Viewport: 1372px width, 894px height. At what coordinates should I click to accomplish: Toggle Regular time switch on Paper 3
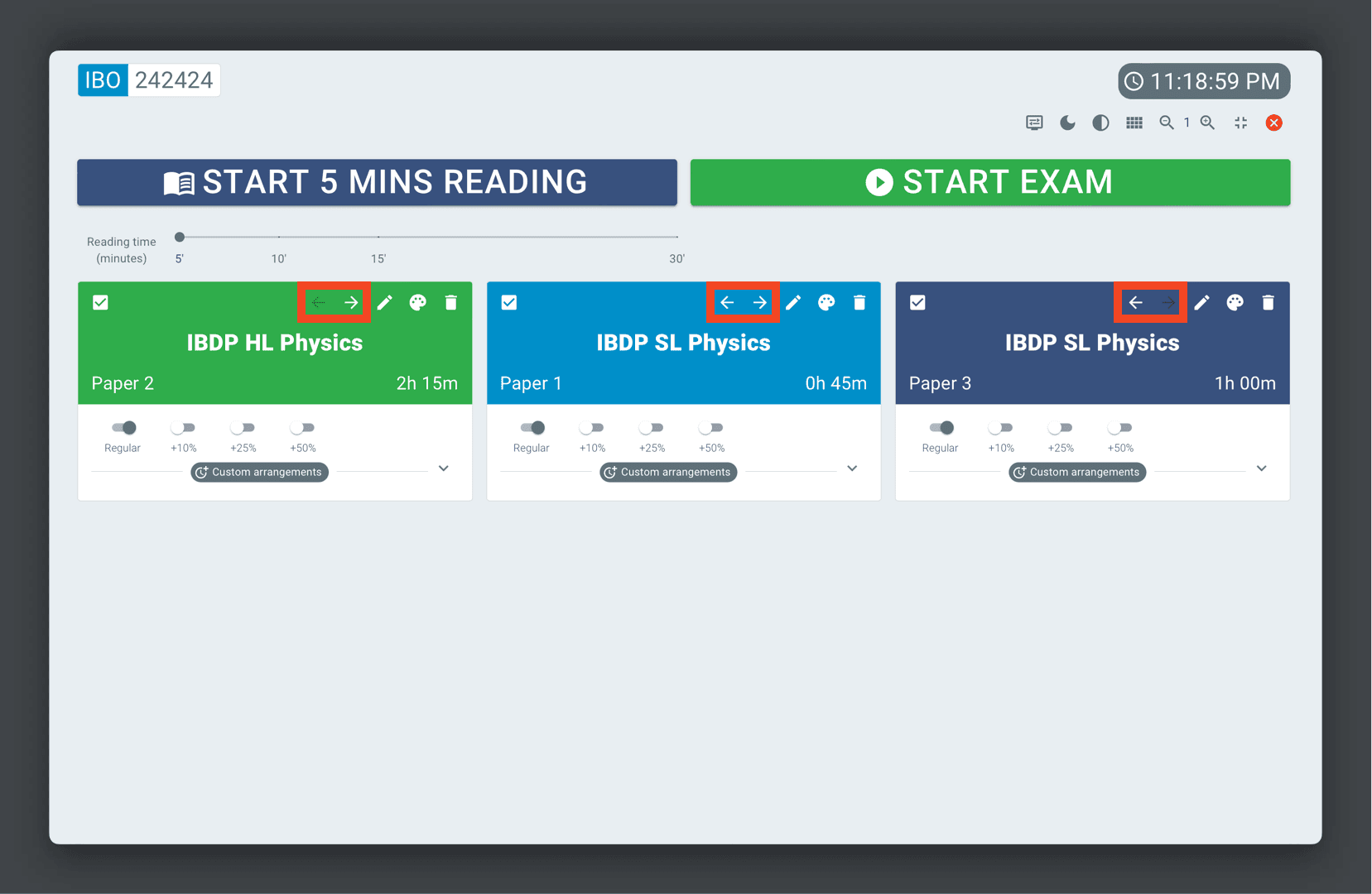pyautogui.click(x=942, y=428)
